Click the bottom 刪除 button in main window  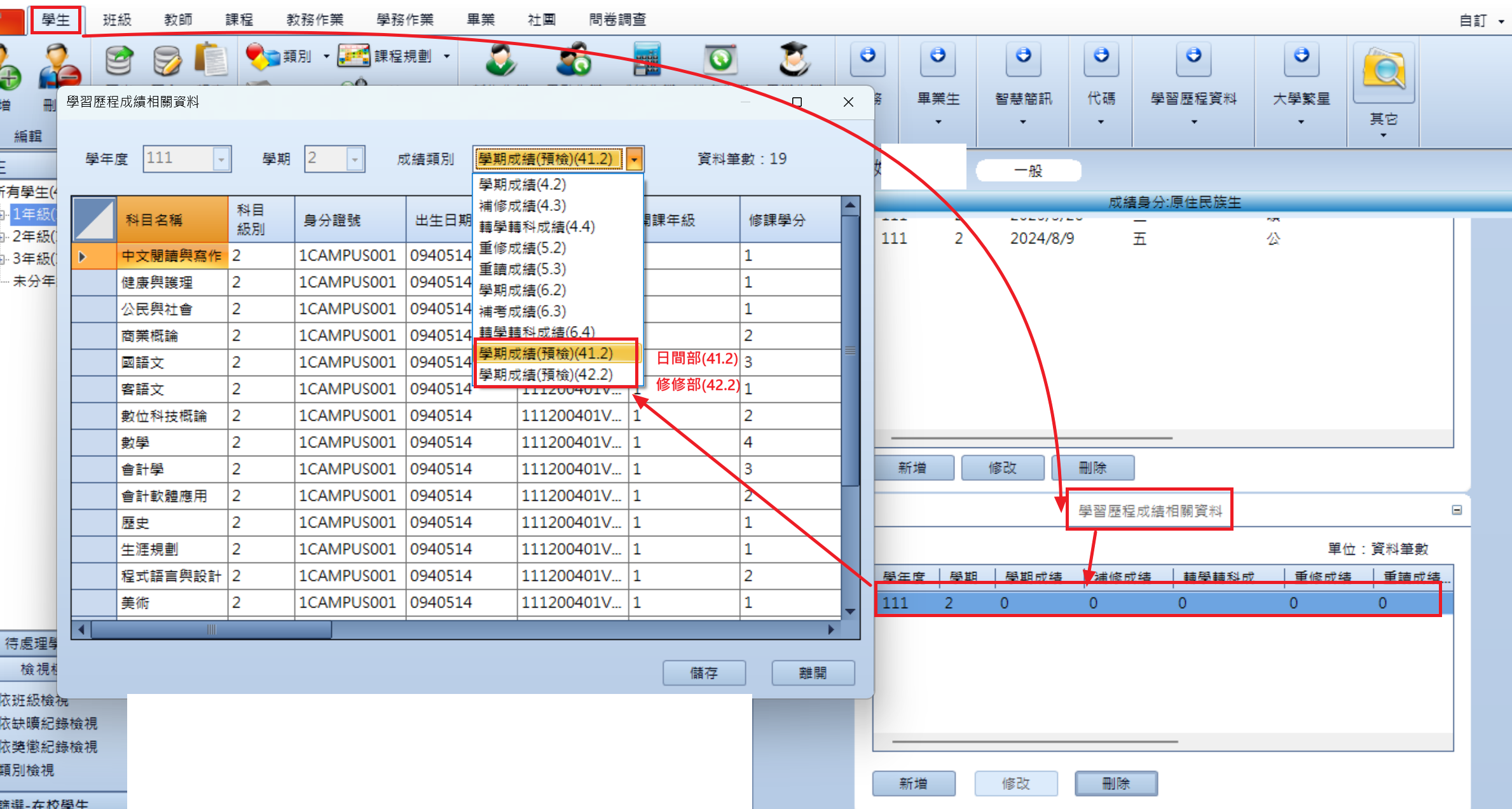(1116, 784)
